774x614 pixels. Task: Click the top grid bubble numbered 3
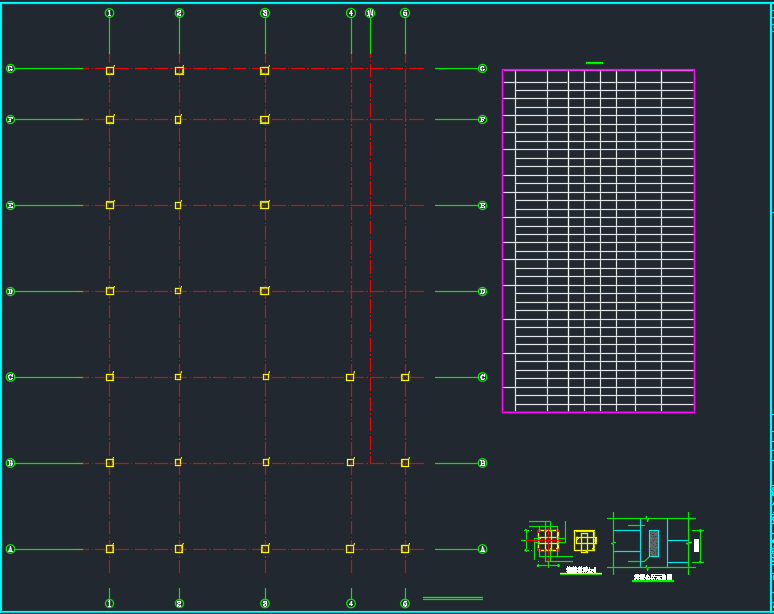tap(265, 13)
